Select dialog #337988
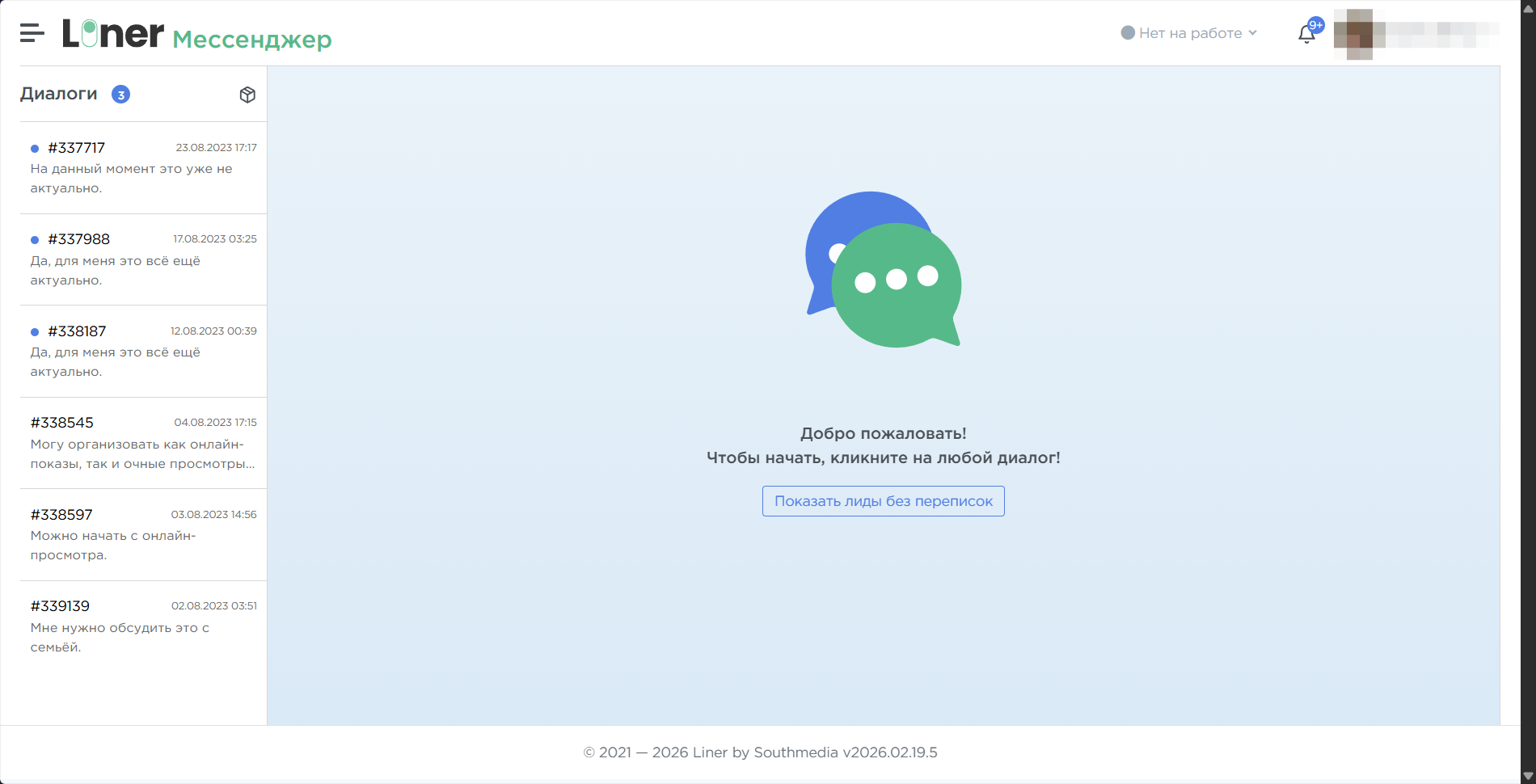This screenshot has width=1536, height=784. pos(143,259)
